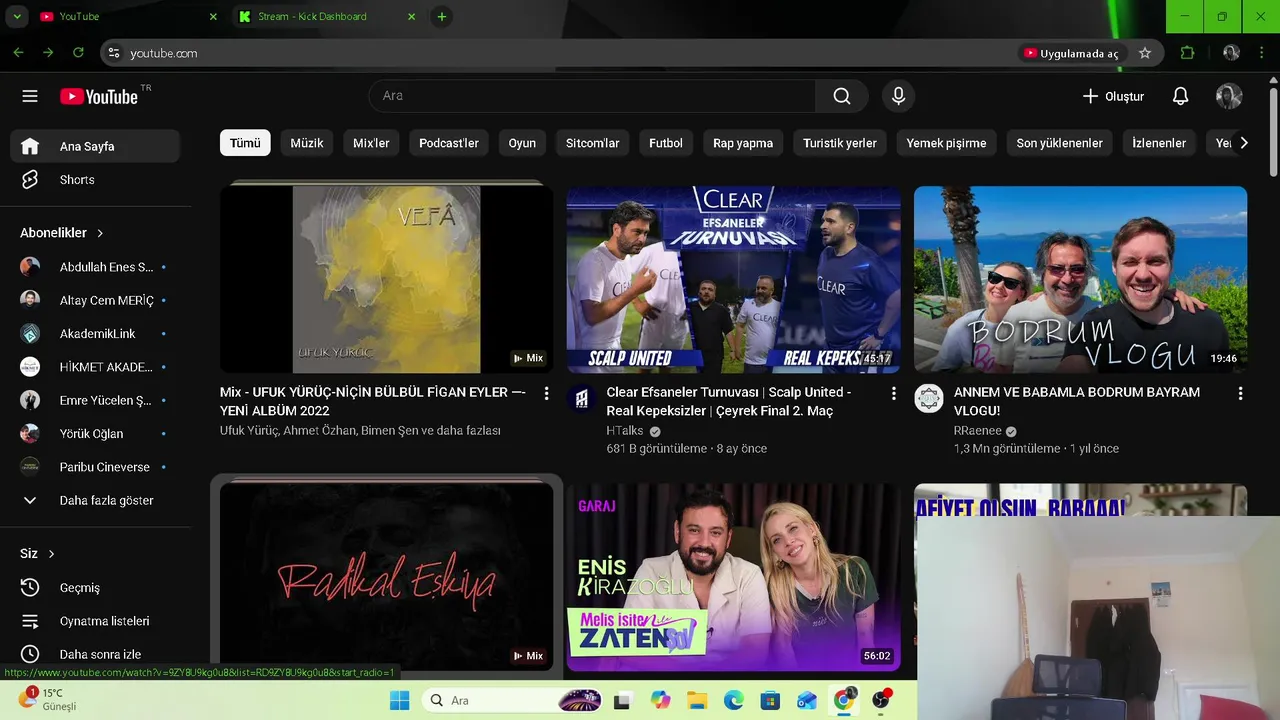The width and height of the screenshot is (1280, 720).
Task: Click the Oluştur create button
Action: click(x=1112, y=96)
